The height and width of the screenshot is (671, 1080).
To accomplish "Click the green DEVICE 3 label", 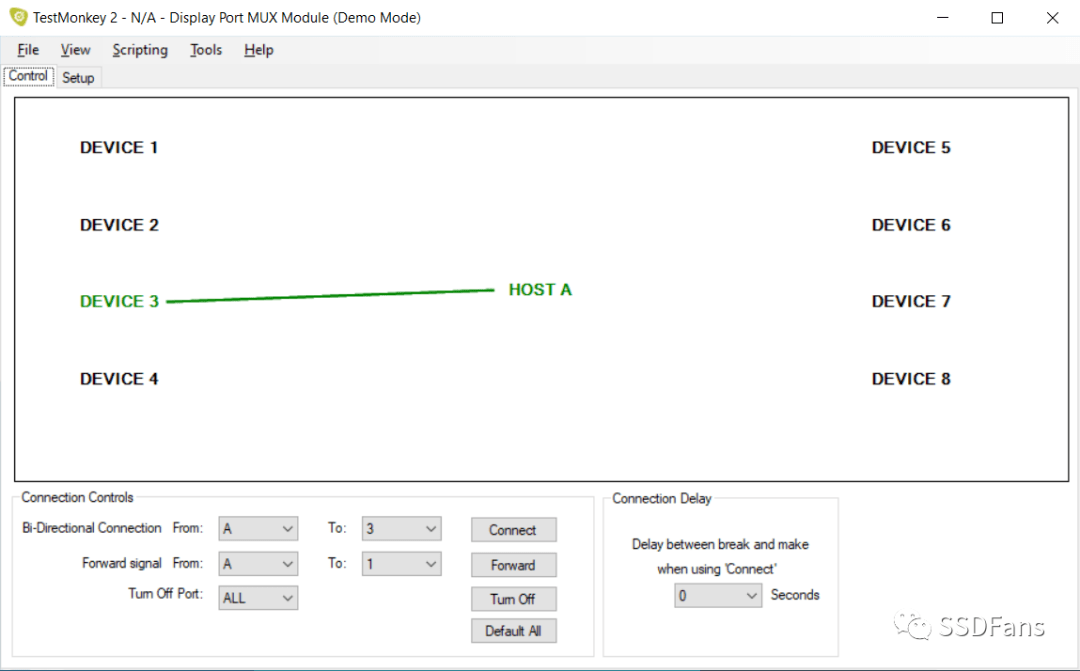I will click(119, 302).
